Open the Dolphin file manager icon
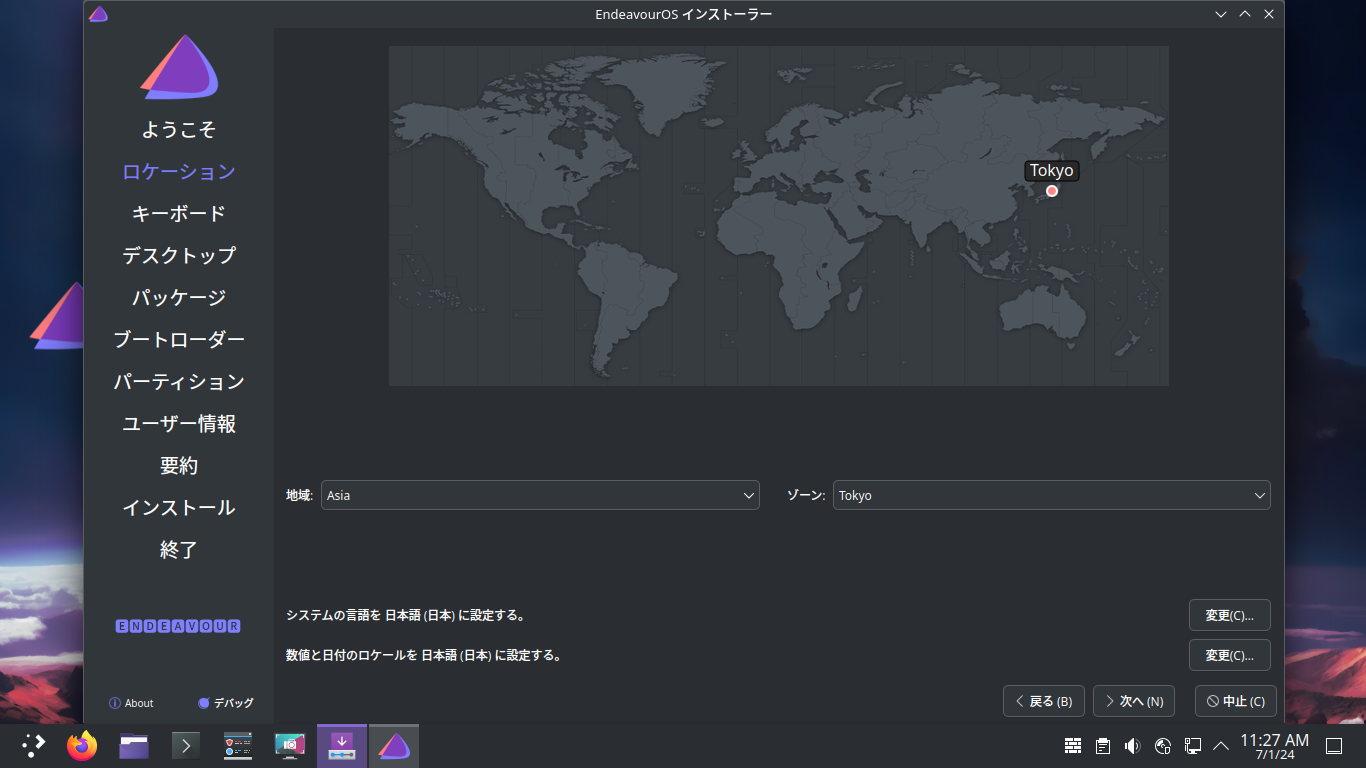Screen dimensions: 1366x768 [134, 745]
